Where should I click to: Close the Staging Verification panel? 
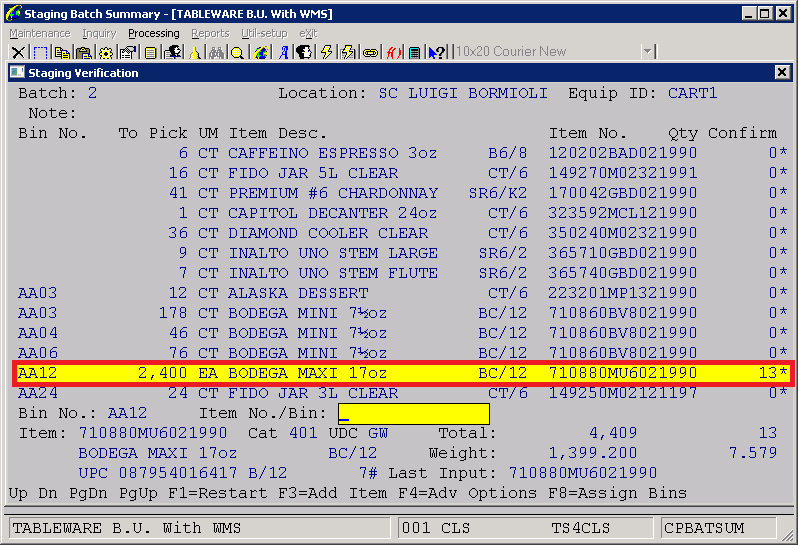click(782, 72)
